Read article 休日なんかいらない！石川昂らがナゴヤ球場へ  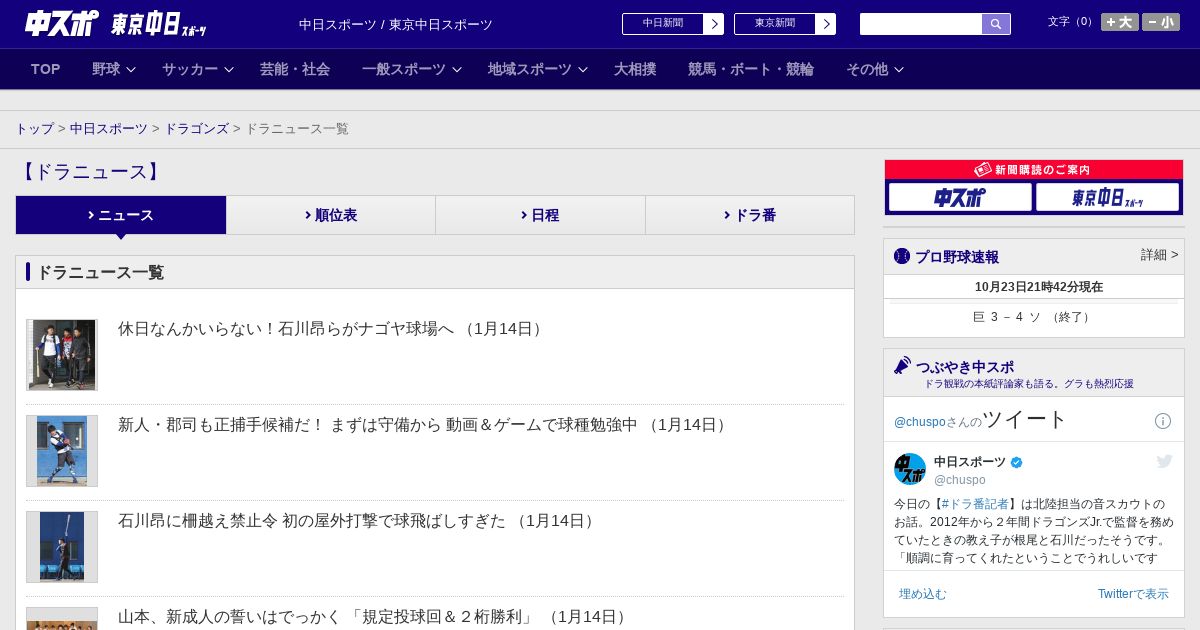click(333, 329)
